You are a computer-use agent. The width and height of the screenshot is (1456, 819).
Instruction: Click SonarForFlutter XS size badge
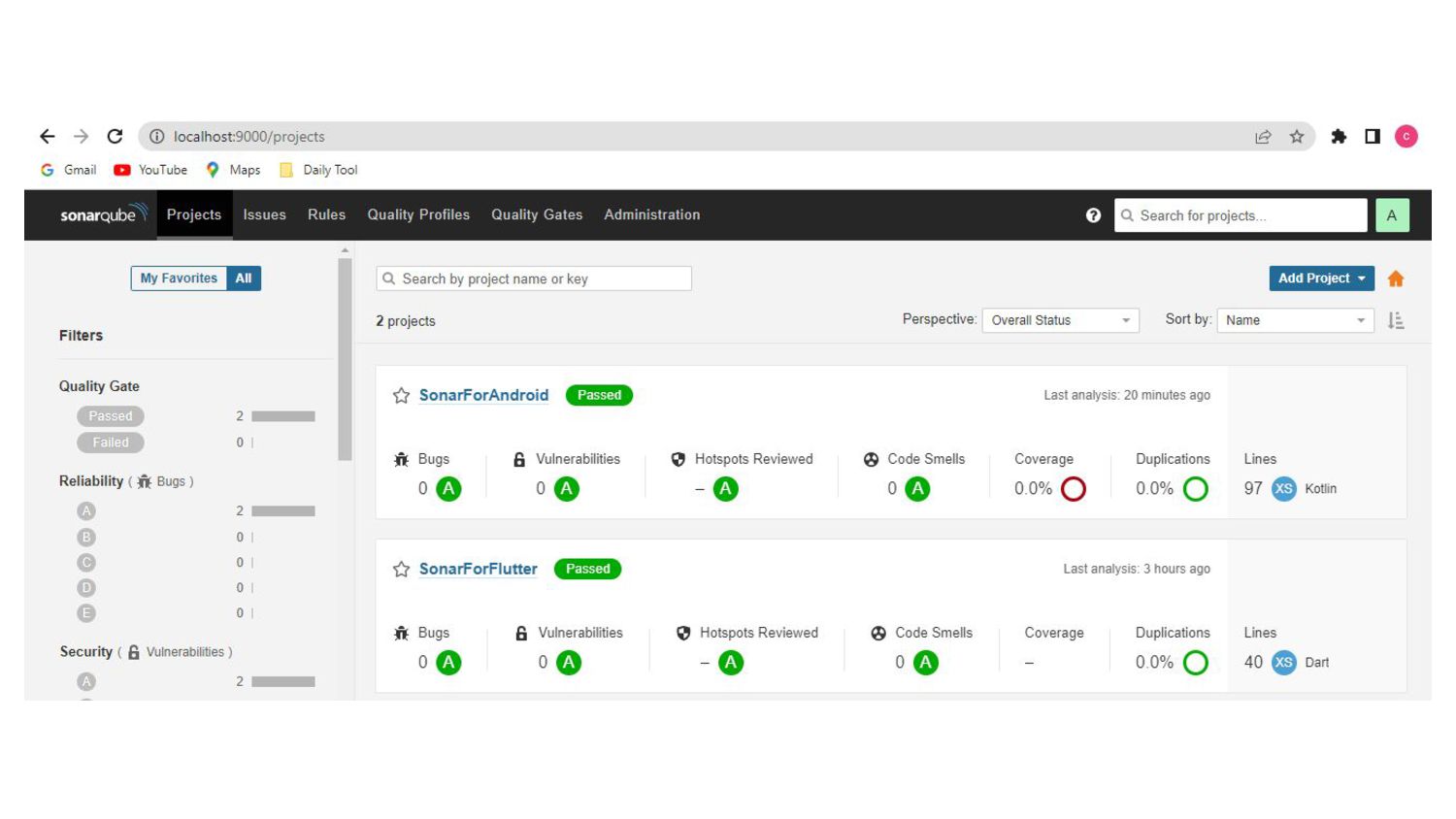point(1283,663)
